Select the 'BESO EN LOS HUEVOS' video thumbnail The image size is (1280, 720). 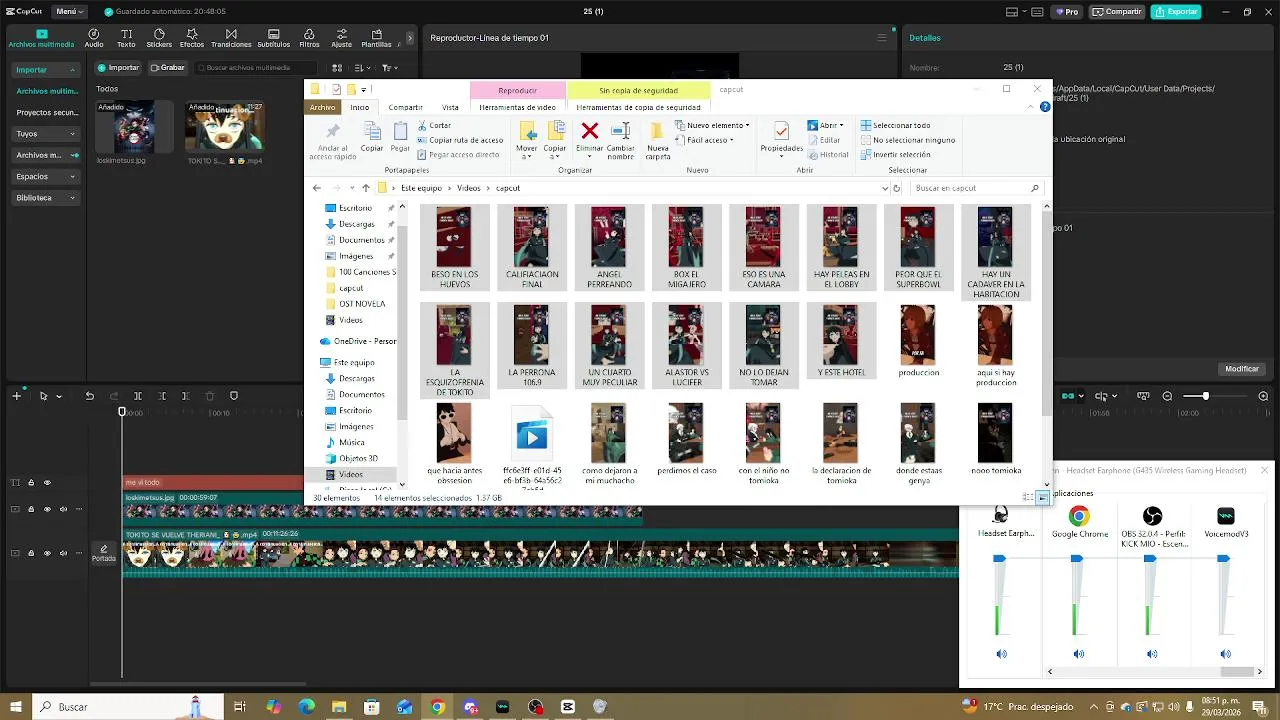pos(454,247)
